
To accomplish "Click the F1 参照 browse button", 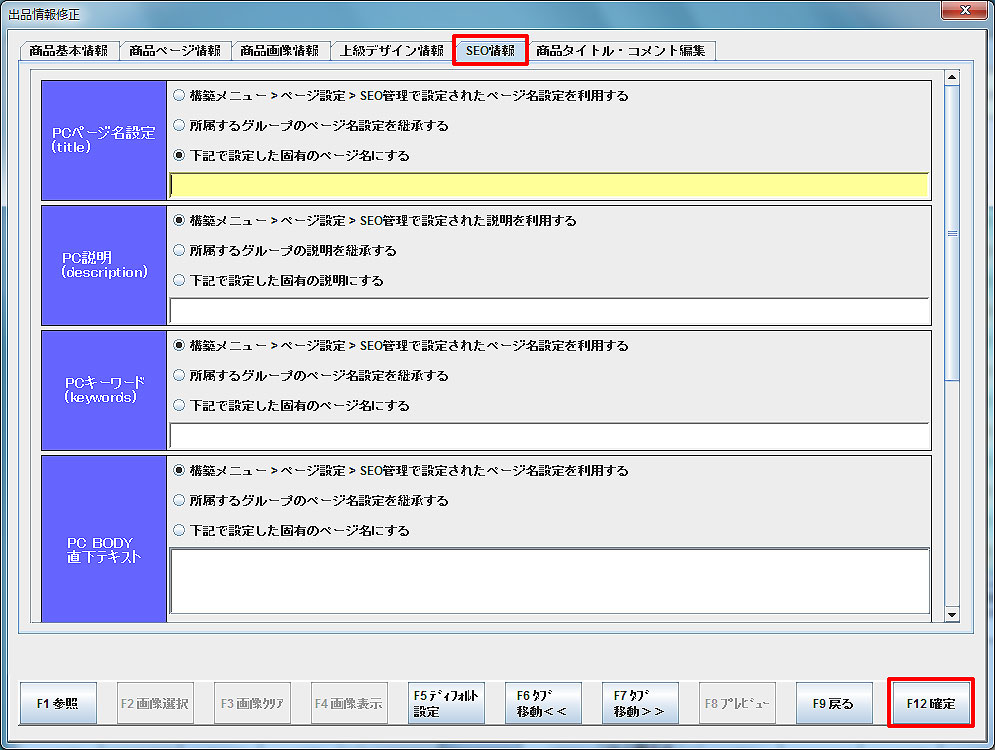I will coord(59,703).
